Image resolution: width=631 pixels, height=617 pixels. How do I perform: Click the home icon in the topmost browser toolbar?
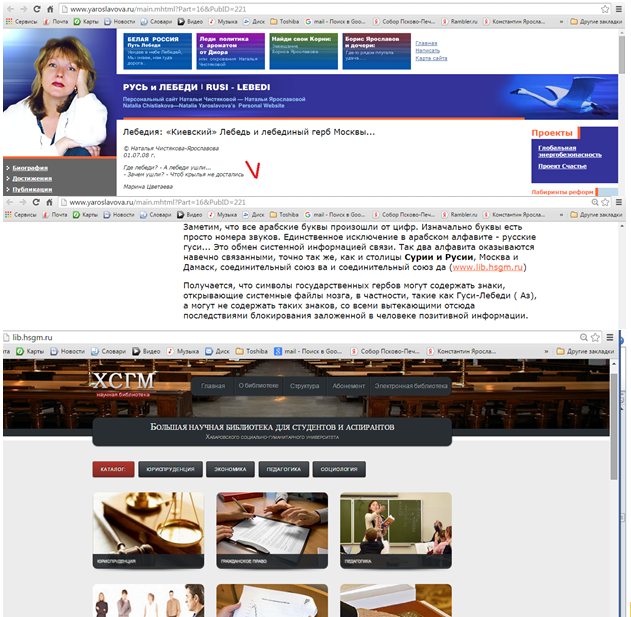click(50, 9)
